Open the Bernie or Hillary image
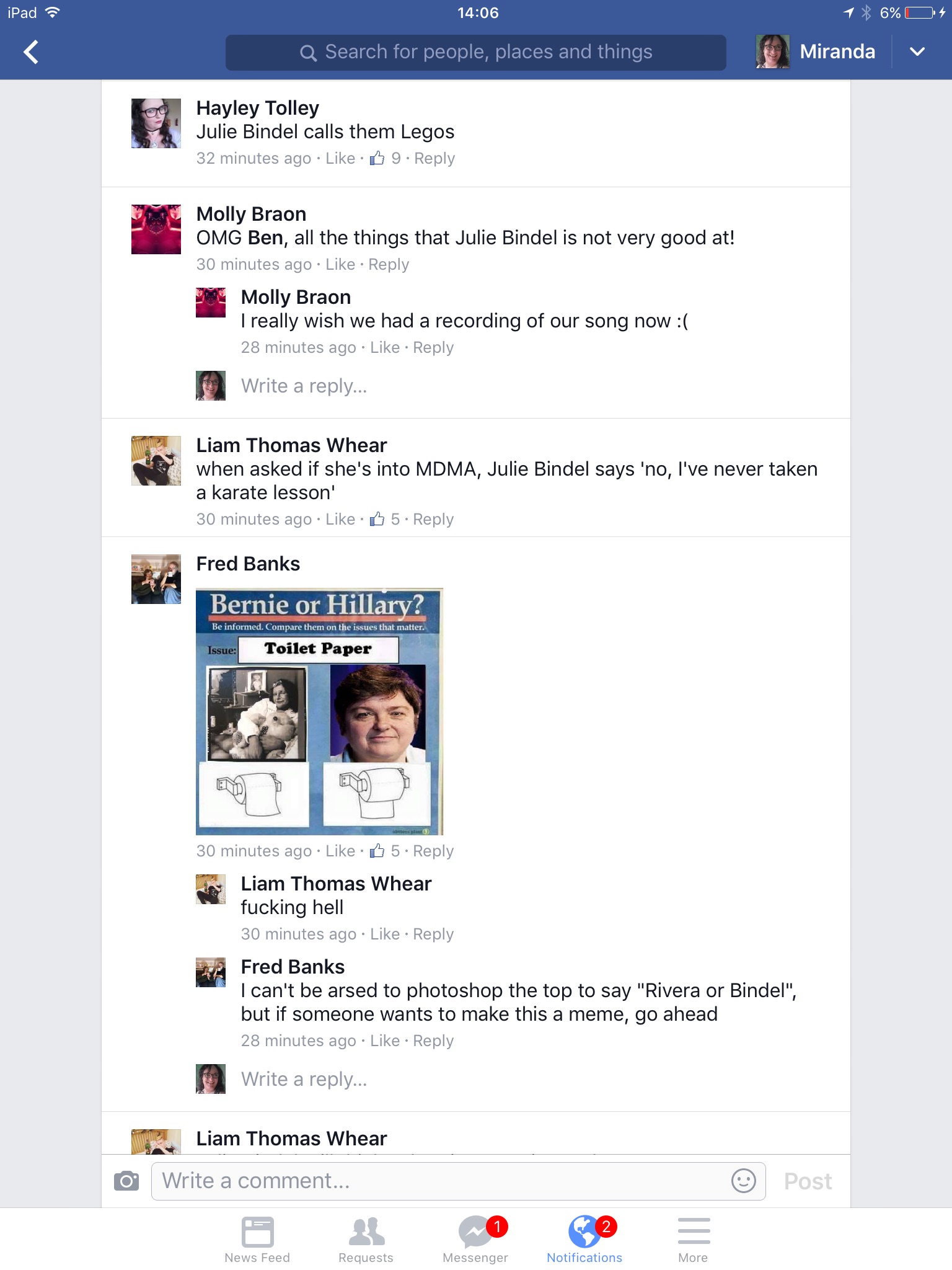Screen dimensions: 952x1270 pos(320,711)
